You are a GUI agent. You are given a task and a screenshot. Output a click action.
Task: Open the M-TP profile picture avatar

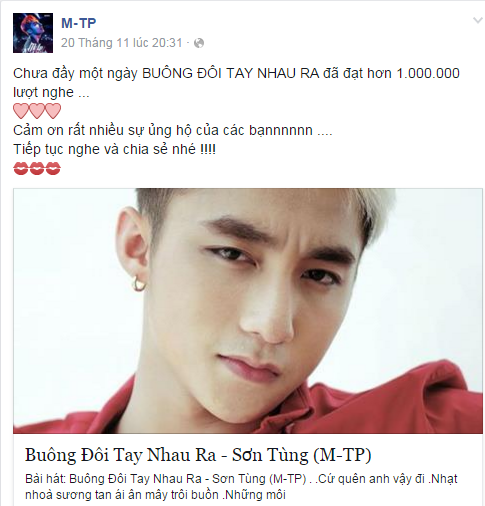tap(33, 33)
